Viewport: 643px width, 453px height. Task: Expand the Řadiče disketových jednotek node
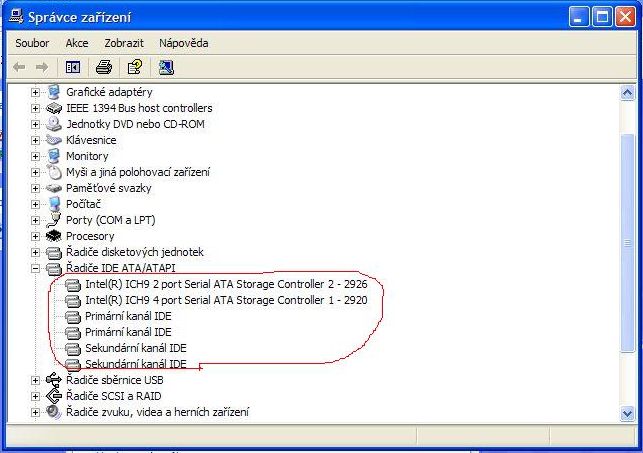[x=35, y=252]
